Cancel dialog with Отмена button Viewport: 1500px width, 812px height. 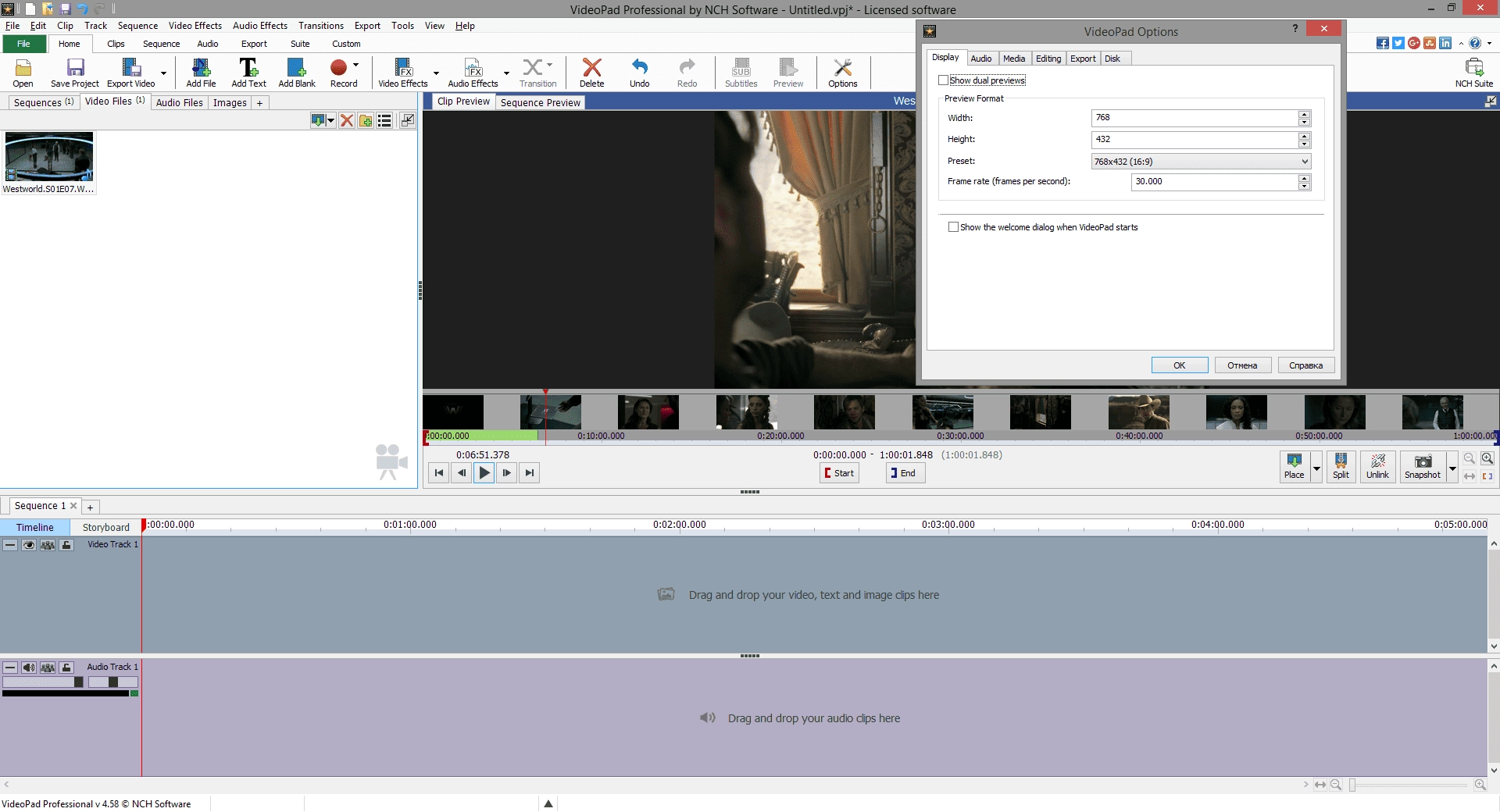coord(1242,365)
